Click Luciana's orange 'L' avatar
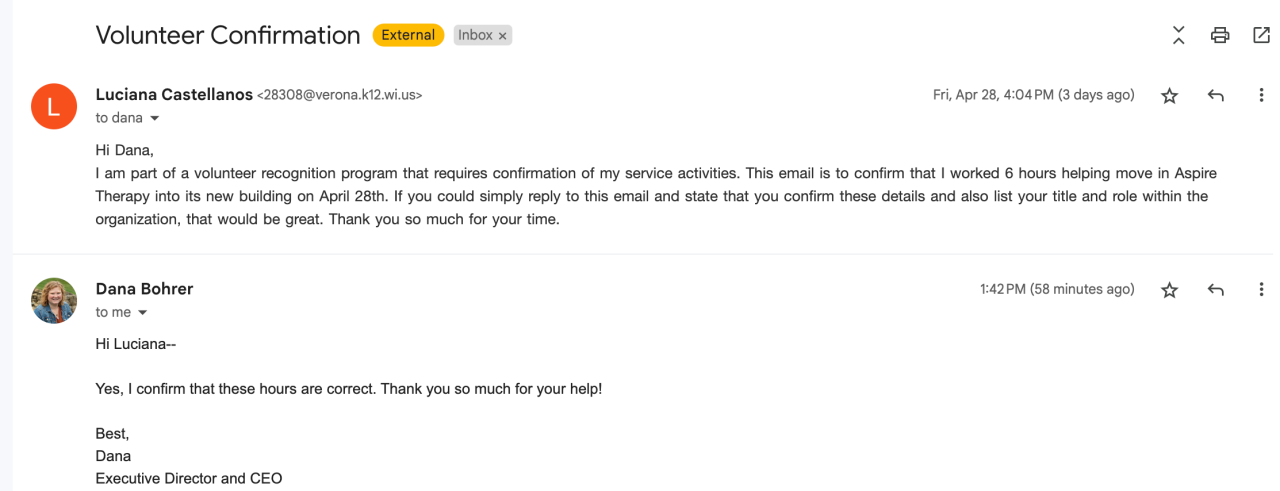Screen dimensions: 1280x491 click(54, 106)
